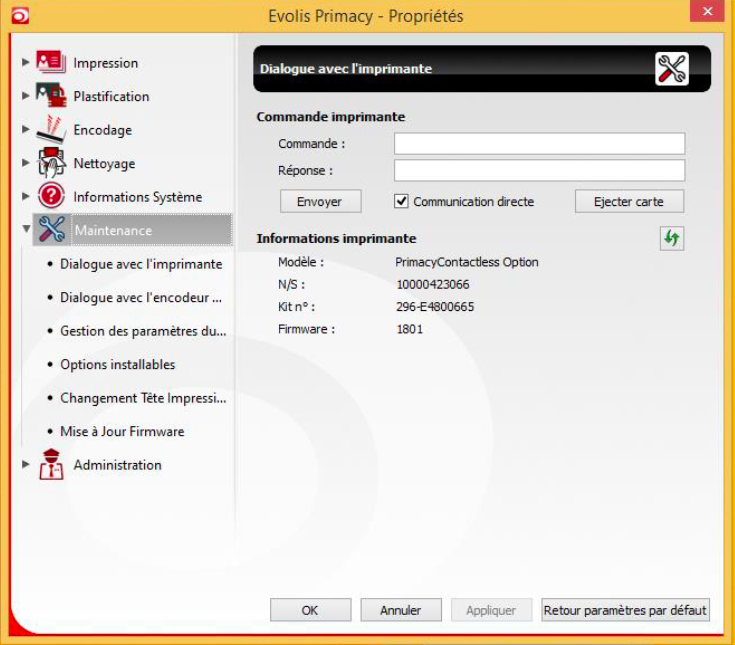
Task: Click the Envoyer button
Action: click(321, 202)
